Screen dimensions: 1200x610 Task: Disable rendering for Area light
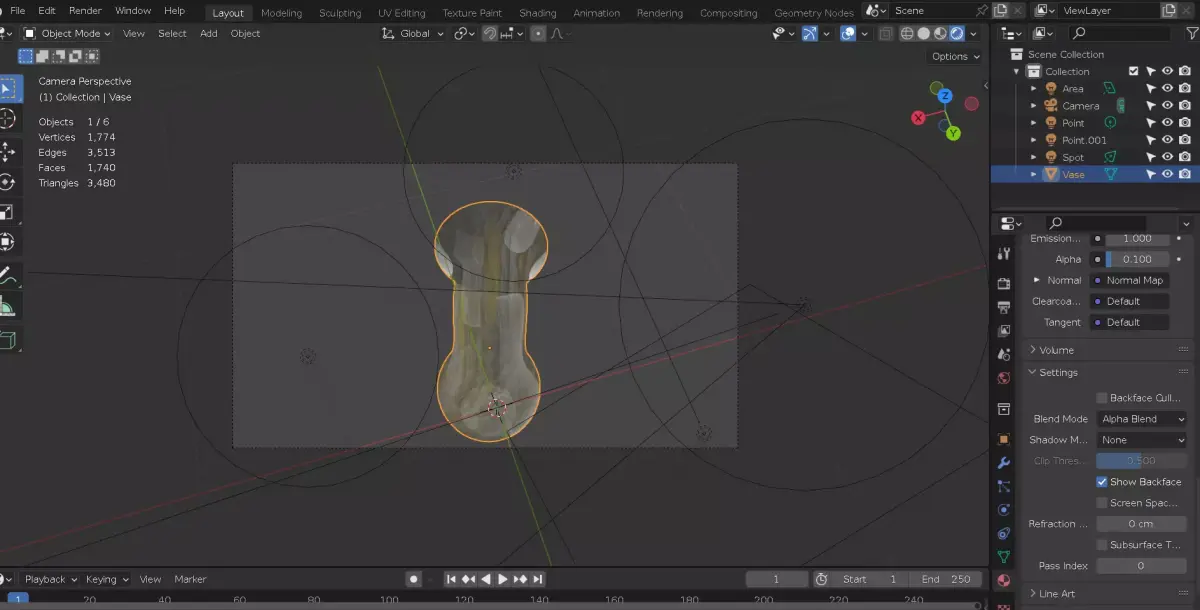pos(1184,88)
